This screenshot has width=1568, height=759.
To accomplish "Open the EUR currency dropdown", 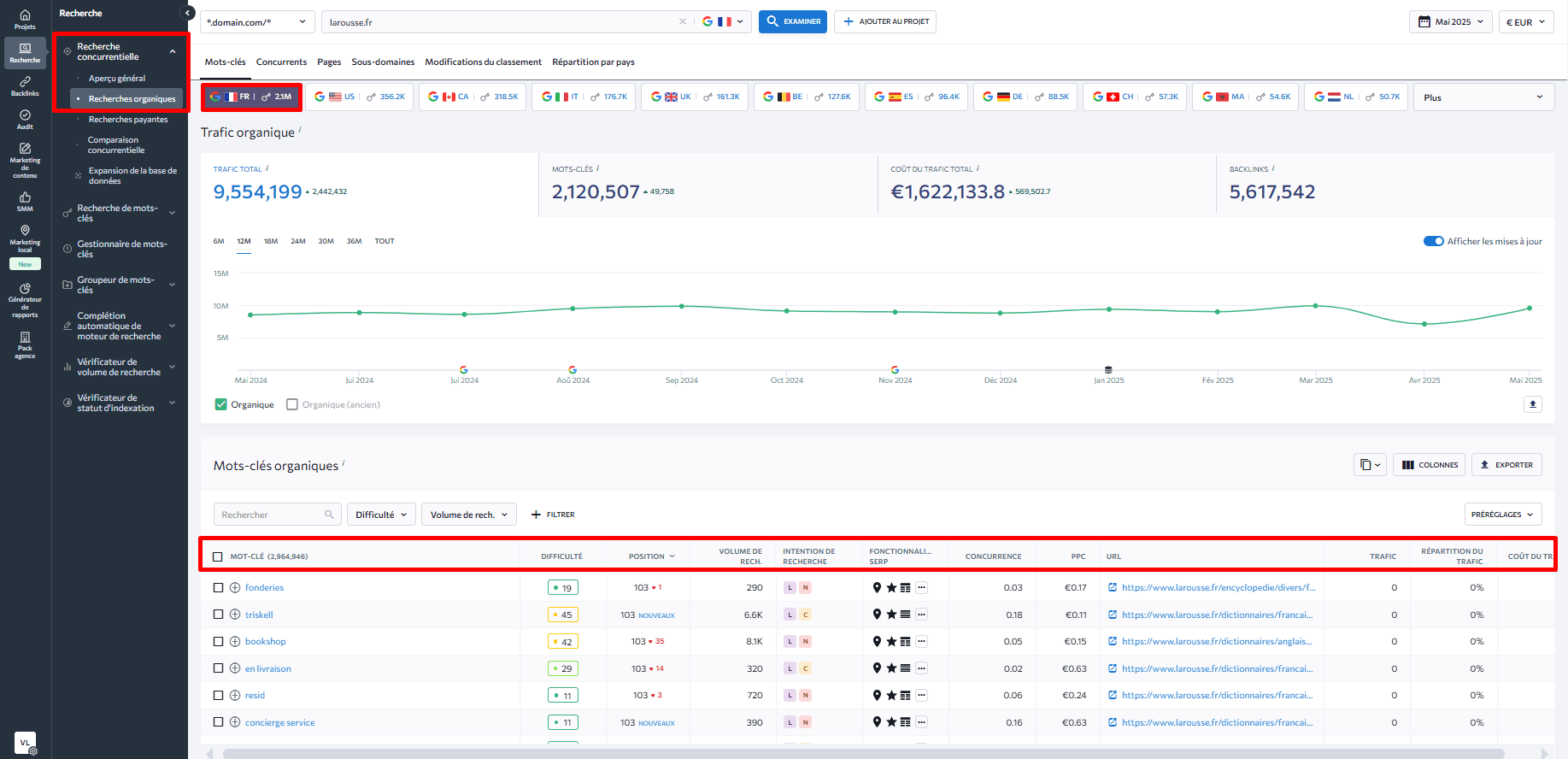I will (1526, 21).
